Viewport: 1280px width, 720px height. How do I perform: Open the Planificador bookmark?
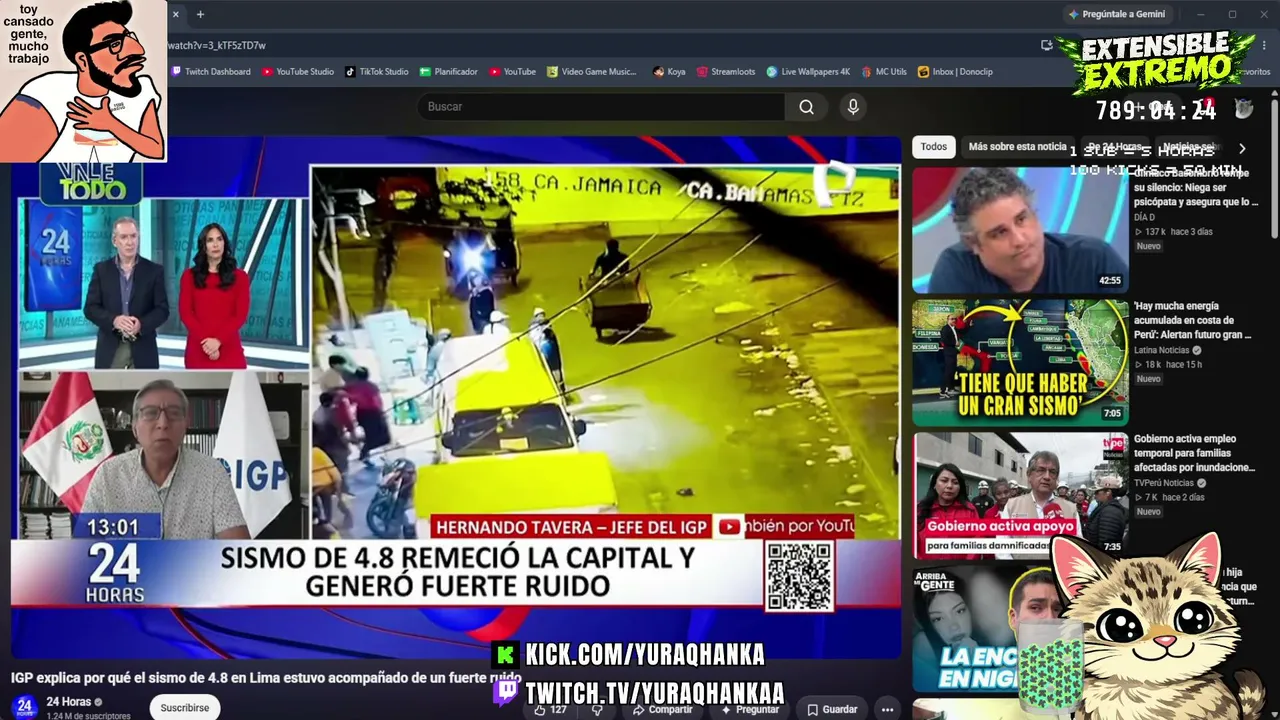tap(449, 72)
